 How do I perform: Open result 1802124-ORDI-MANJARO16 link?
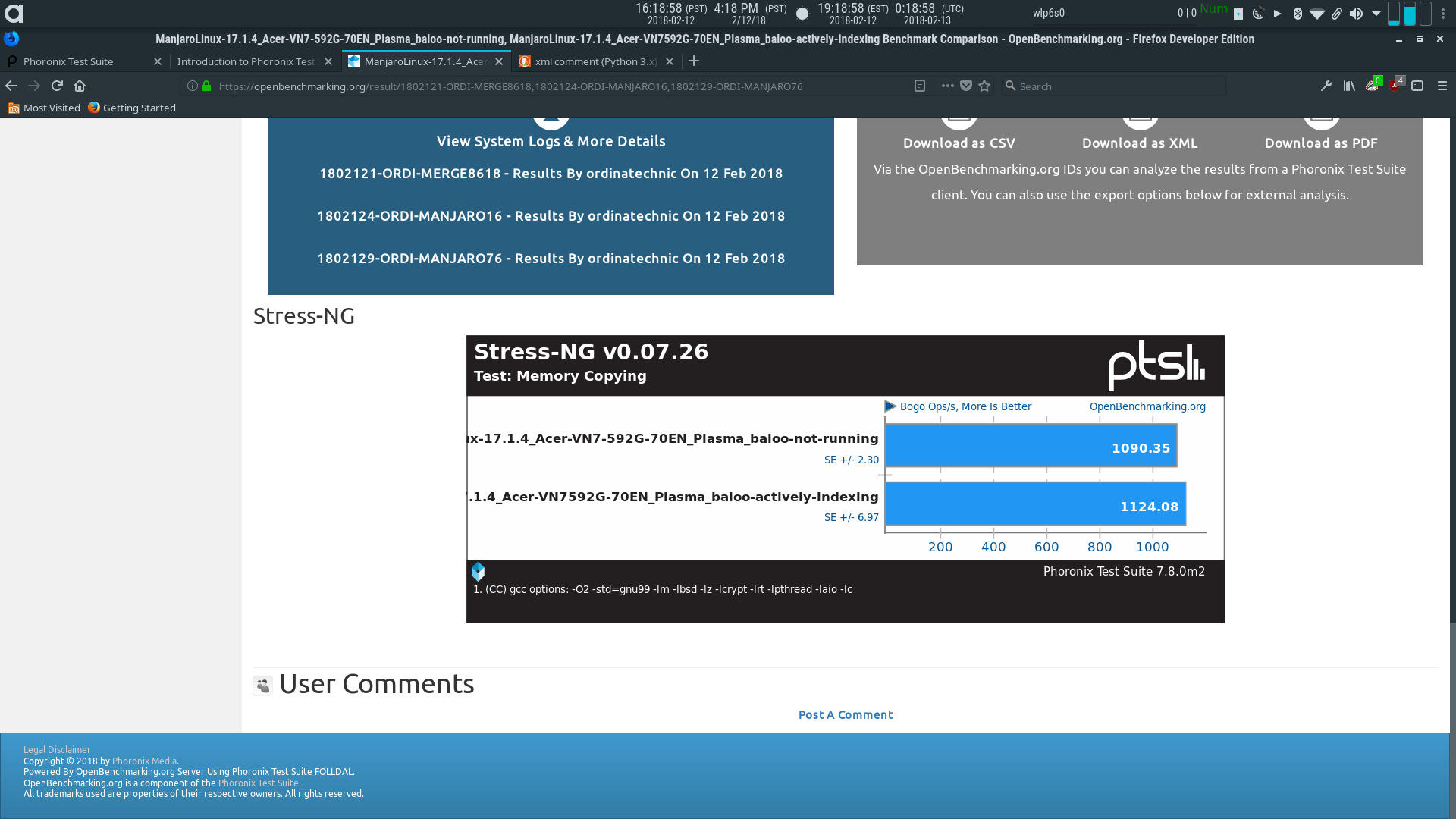point(551,216)
